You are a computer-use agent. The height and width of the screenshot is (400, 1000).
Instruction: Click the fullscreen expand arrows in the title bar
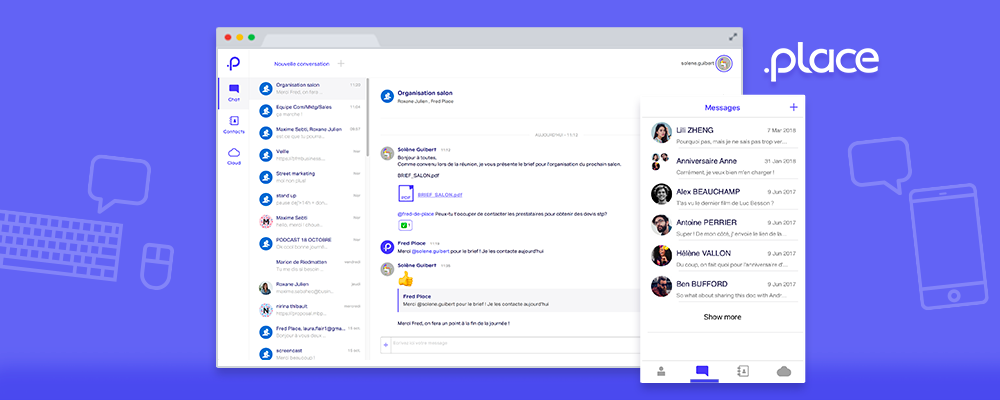tap(733, 38)
